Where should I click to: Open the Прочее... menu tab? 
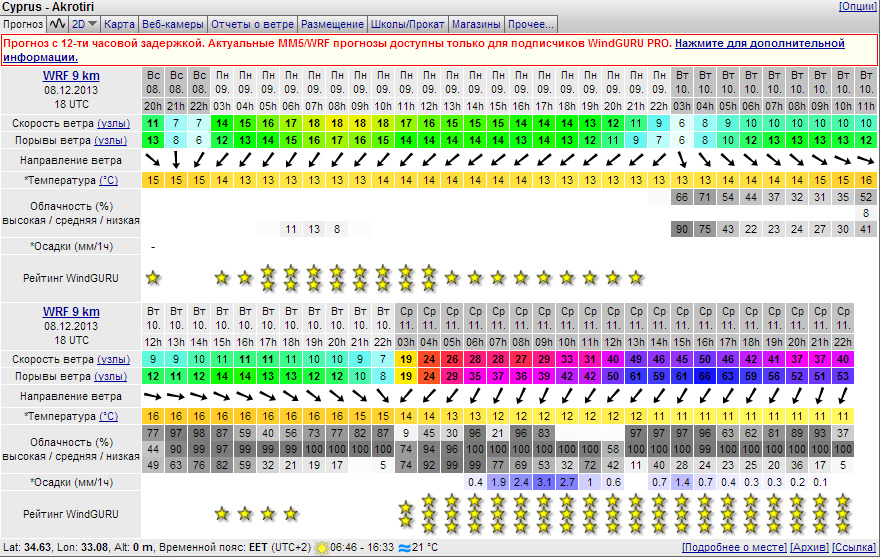pyautogui.click(x=531, y=24)
